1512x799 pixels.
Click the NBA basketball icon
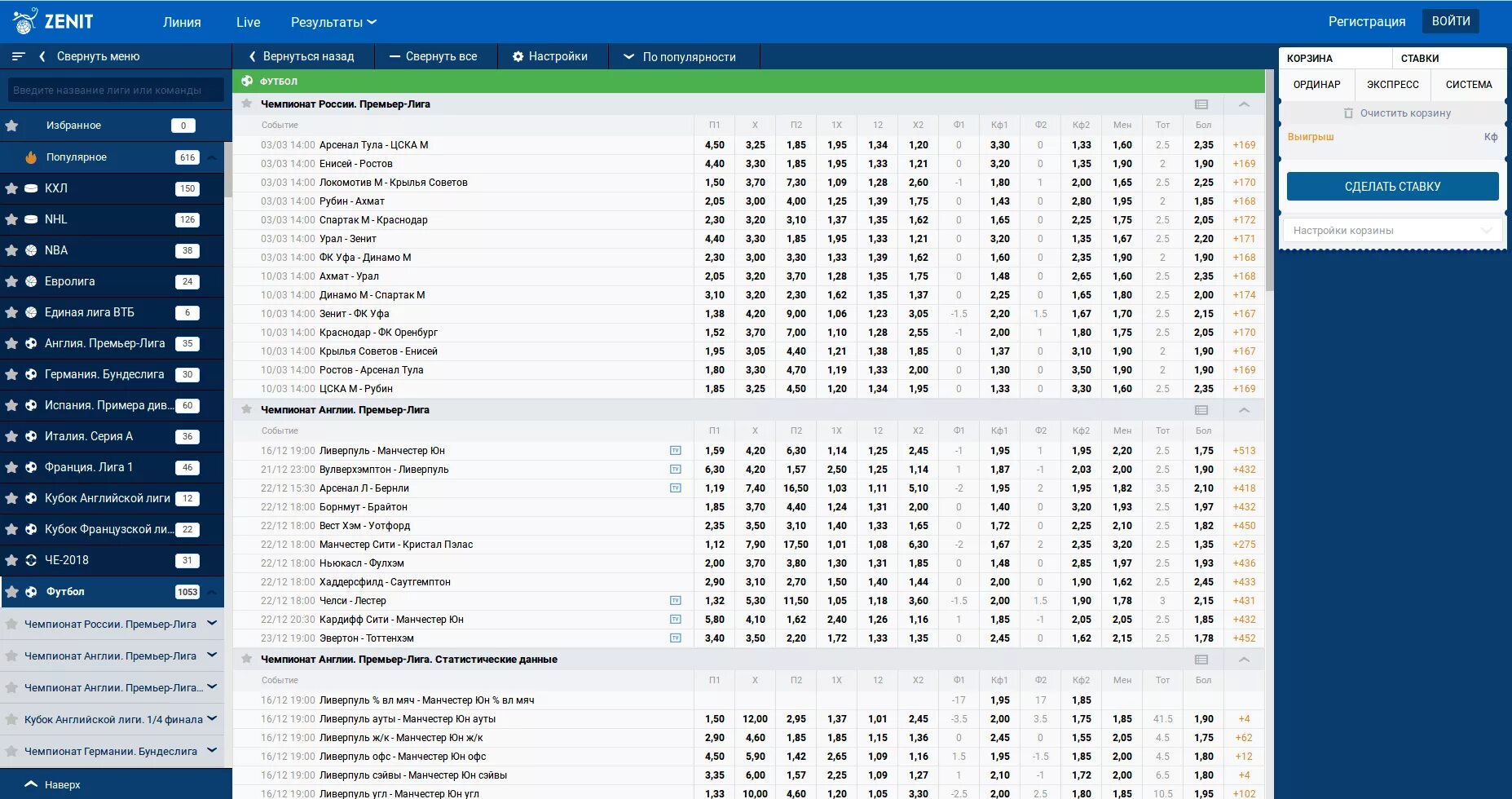[31, 250]
